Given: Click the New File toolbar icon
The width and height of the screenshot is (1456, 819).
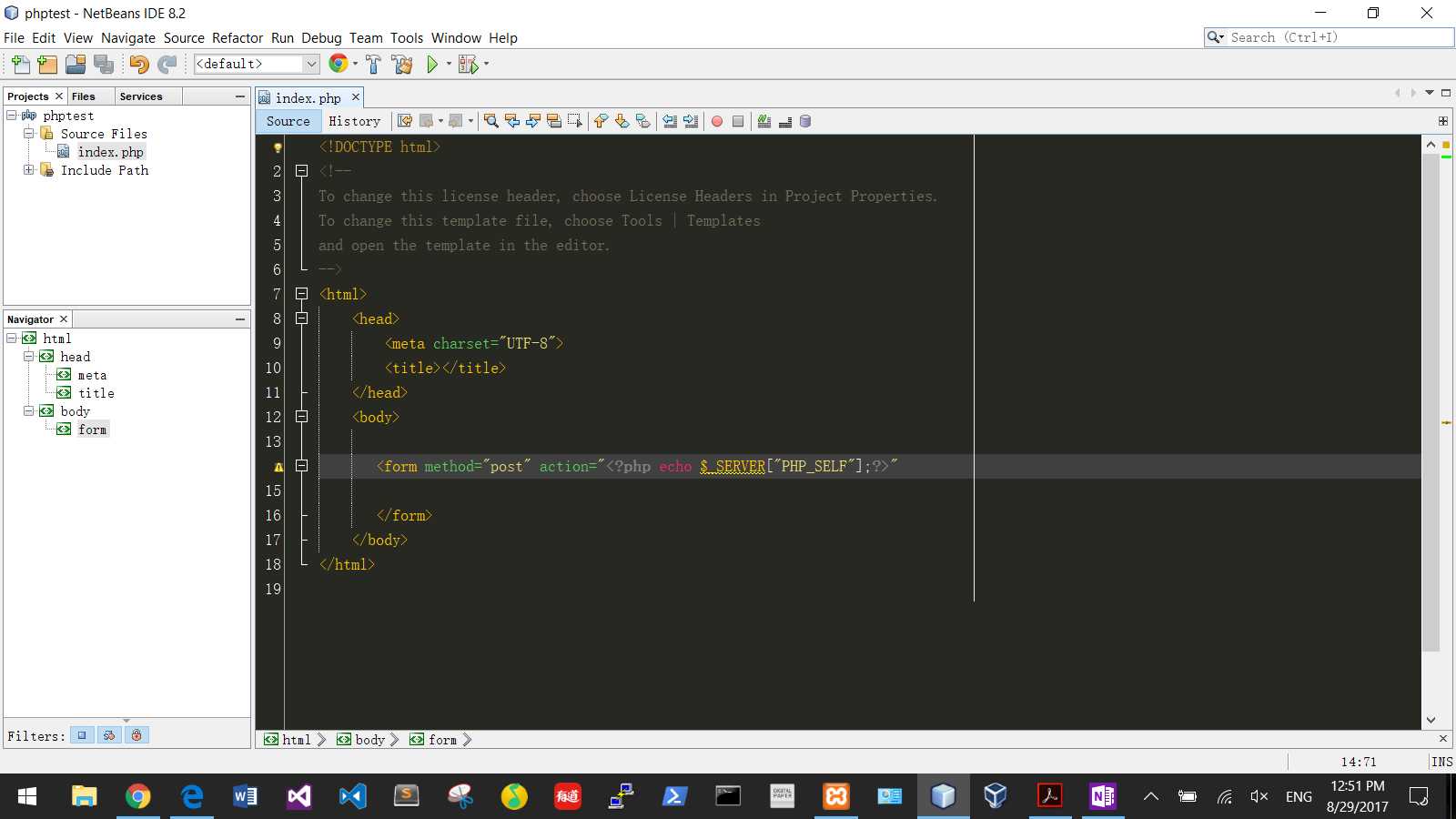Looking at the screenshot, I should tap(20, 64).
